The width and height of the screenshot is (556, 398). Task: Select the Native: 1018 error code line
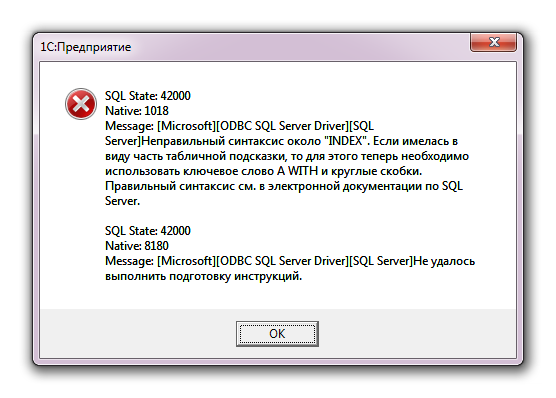click(x=137, y=111)
